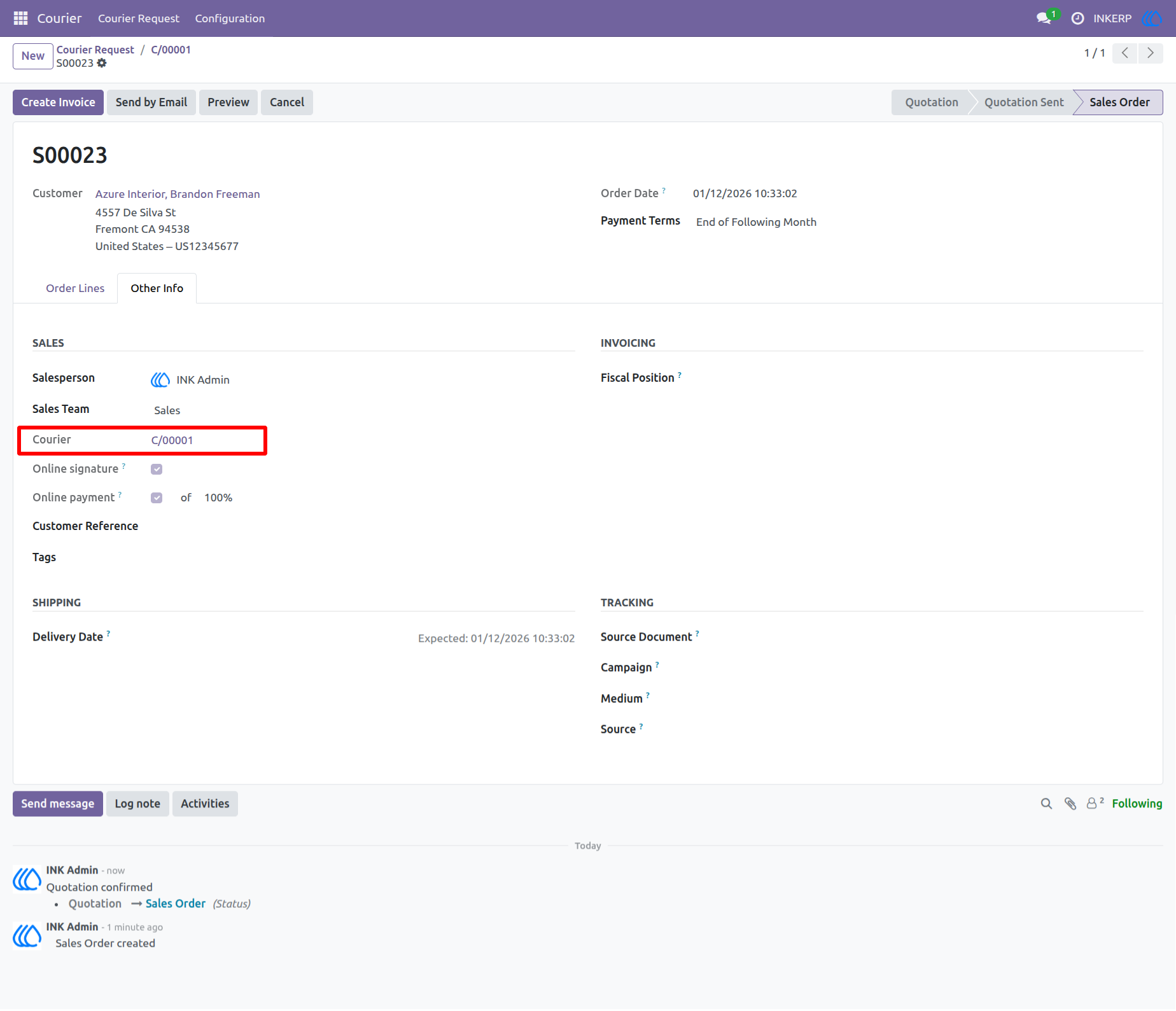1176x1011 pixels.
Task: Go to next record arrow
Action: [1151, 53]
